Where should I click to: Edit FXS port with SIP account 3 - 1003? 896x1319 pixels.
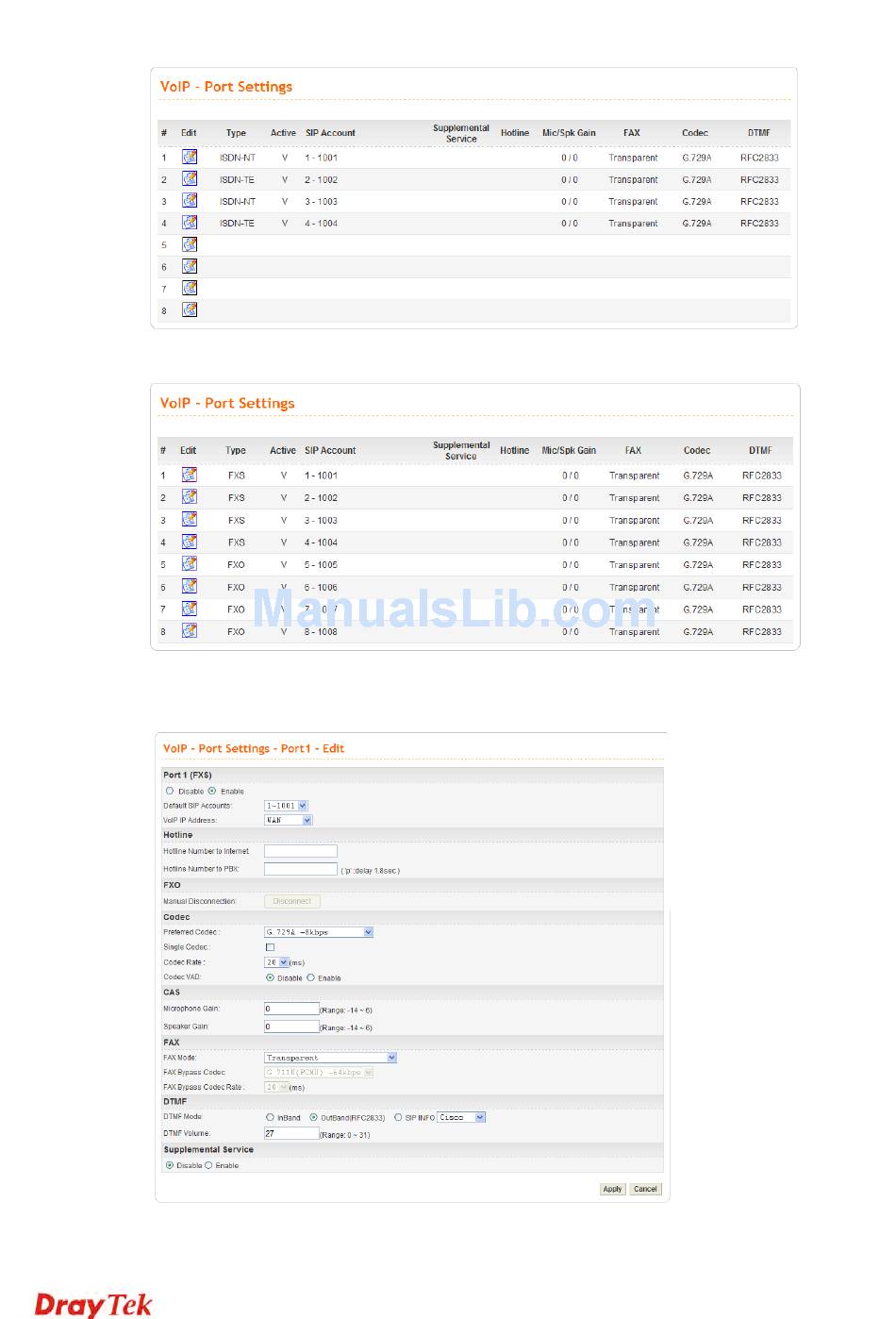coord(190,519)
